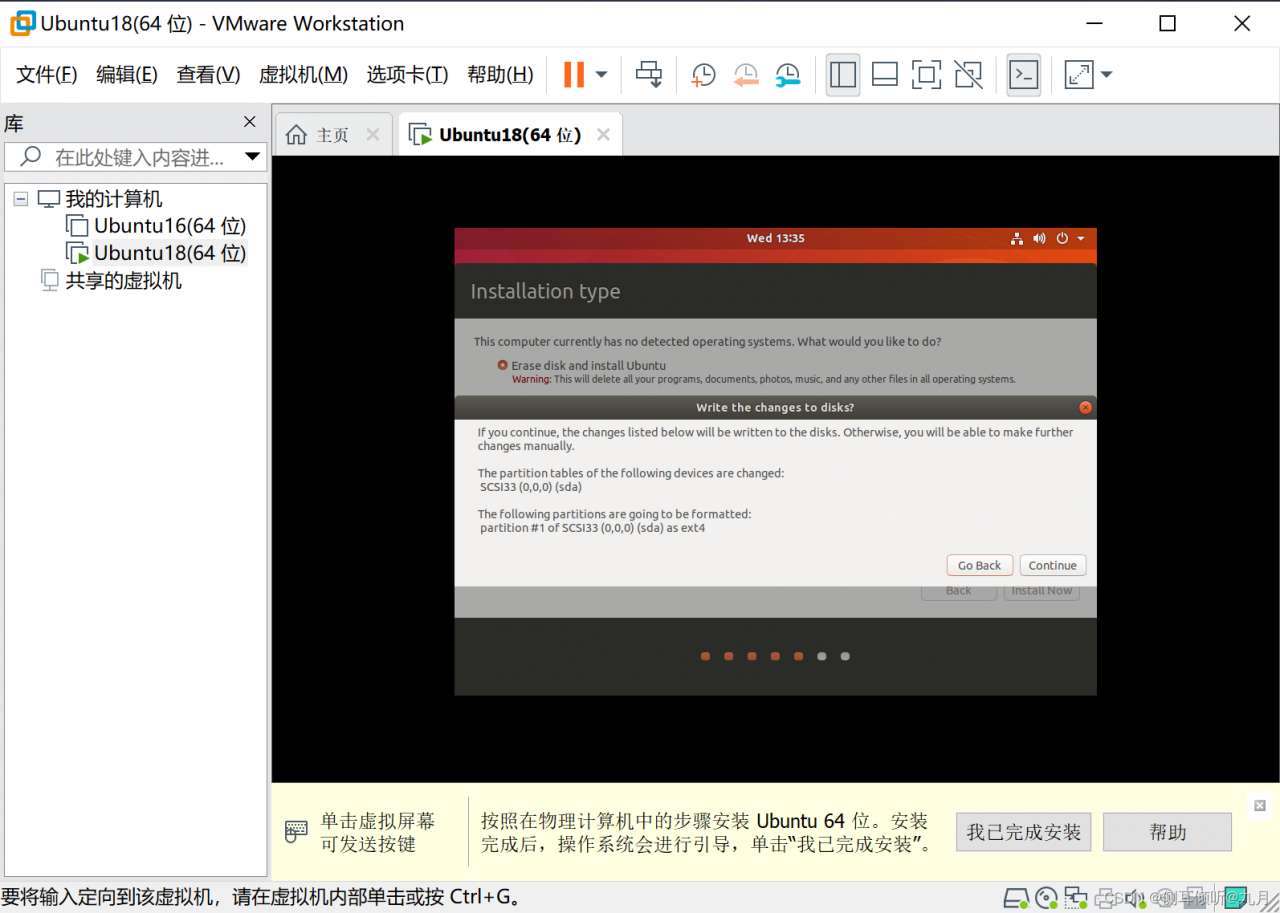Click the keyboard icon in the hint bar
1280x913 pixels.
[x=296, y=831]
